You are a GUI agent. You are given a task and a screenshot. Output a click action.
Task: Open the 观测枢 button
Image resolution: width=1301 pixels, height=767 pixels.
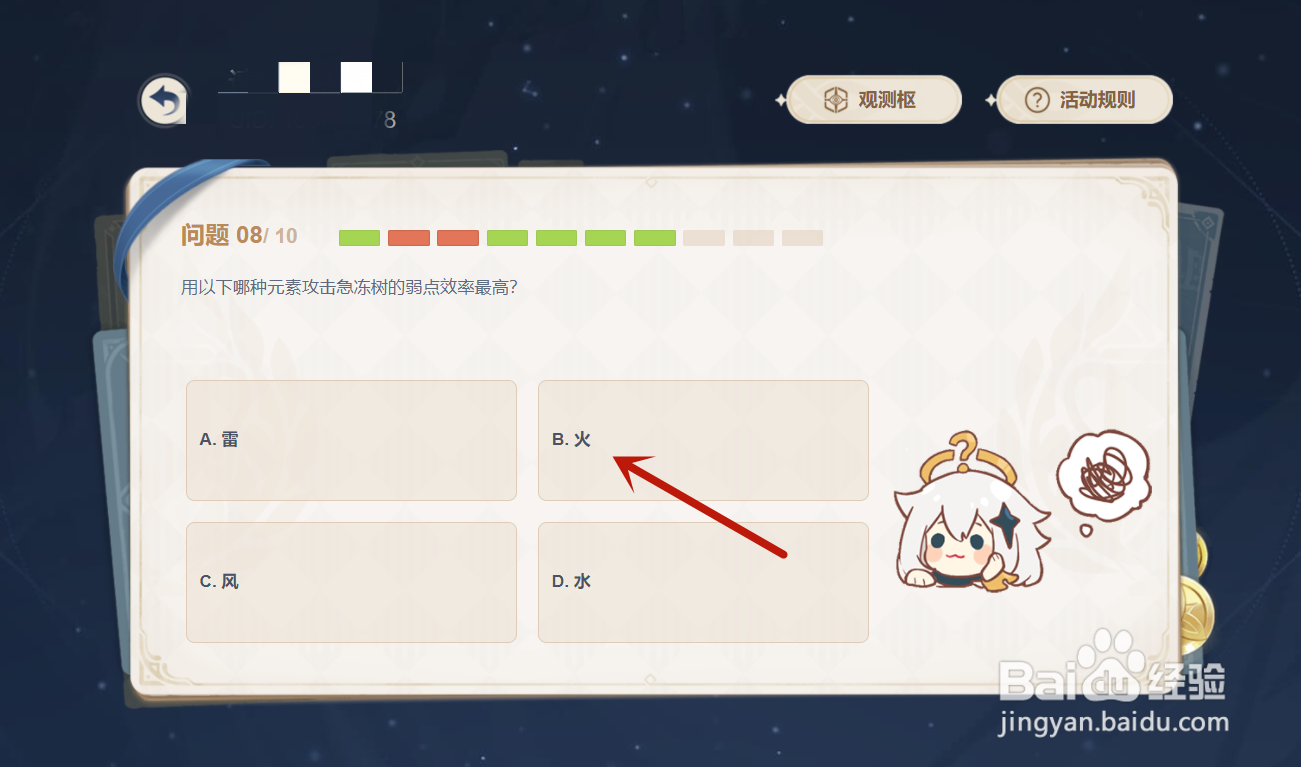(874, 100)
